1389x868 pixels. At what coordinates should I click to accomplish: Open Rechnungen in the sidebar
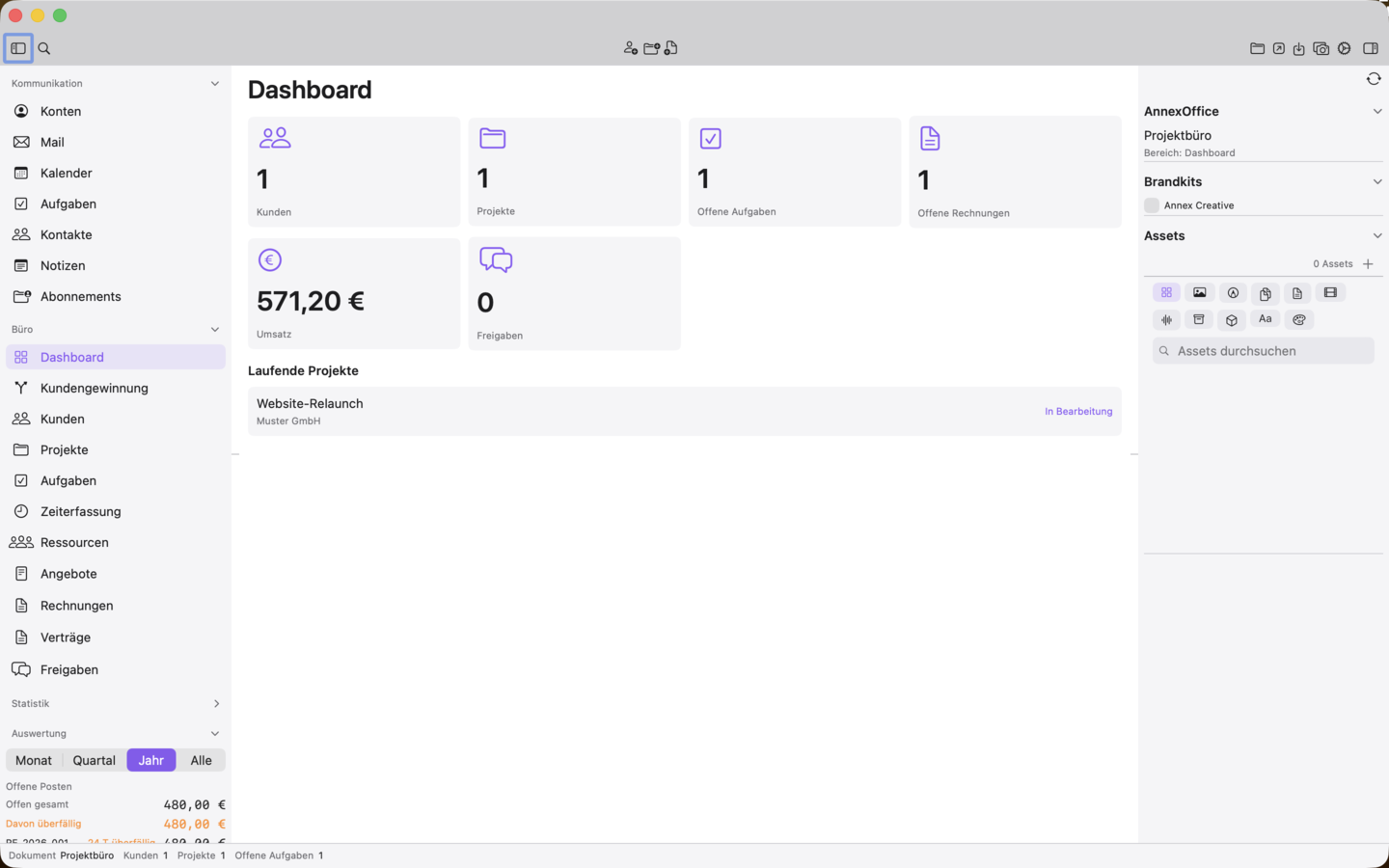[x=116, y=606]
